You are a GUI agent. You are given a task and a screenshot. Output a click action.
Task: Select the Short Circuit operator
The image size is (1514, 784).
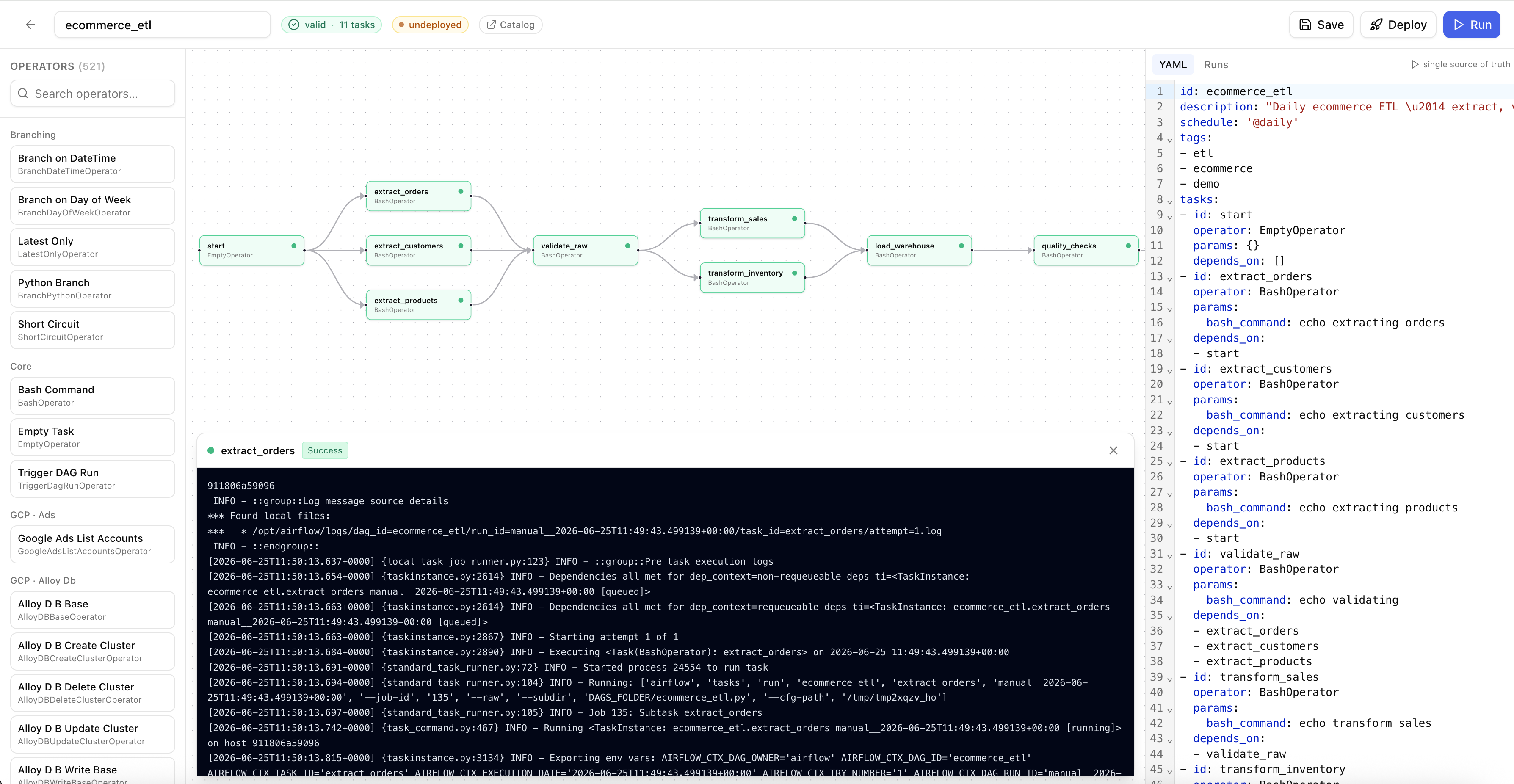[x=93, y=330]
